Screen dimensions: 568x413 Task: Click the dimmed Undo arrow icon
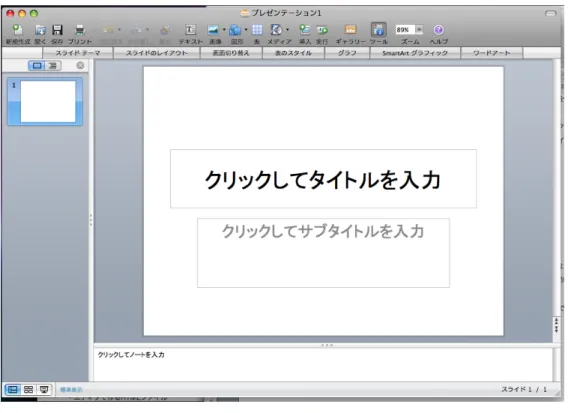[x=108, y=30]
